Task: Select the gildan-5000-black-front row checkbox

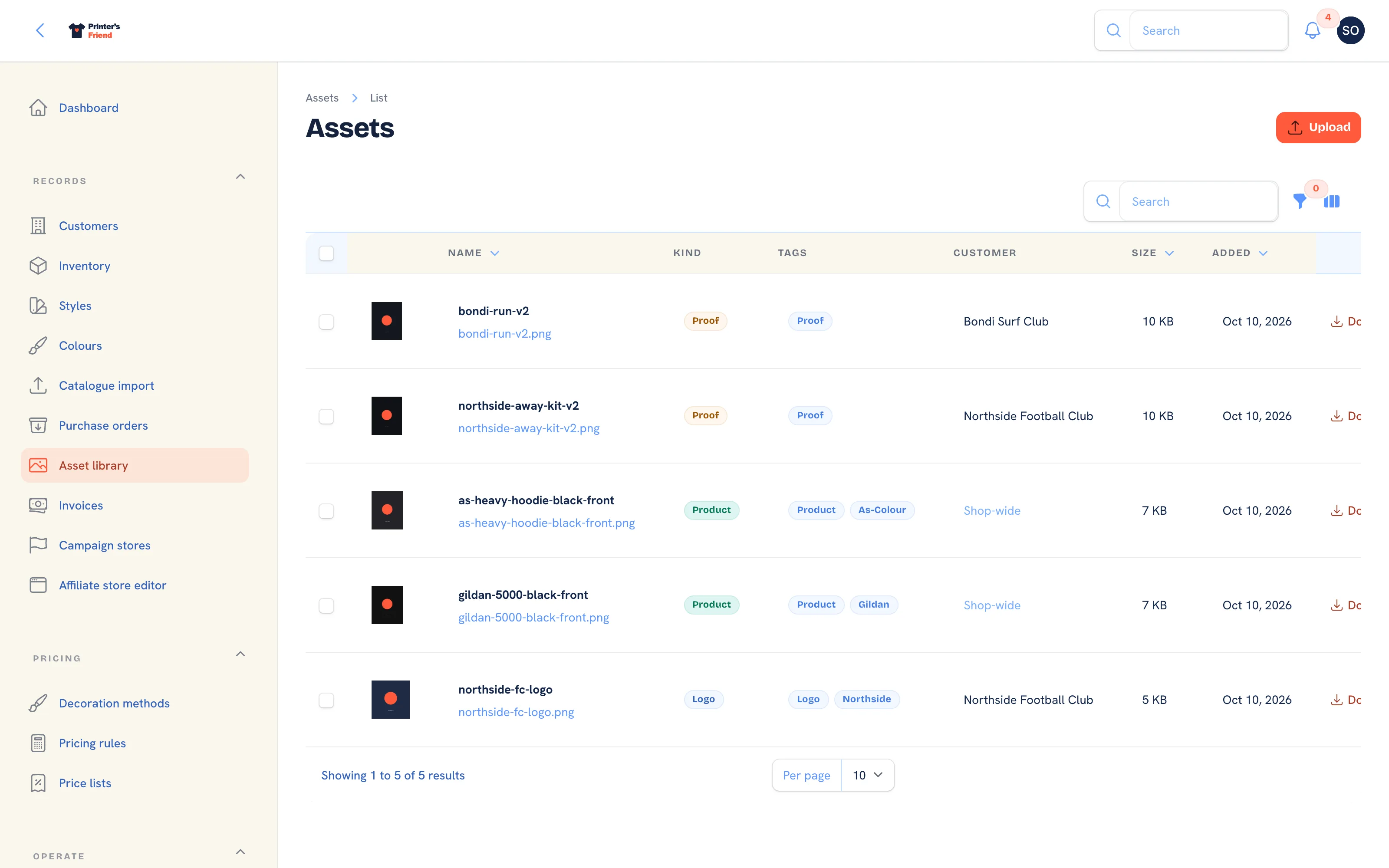Action: (x=326, y=606)
